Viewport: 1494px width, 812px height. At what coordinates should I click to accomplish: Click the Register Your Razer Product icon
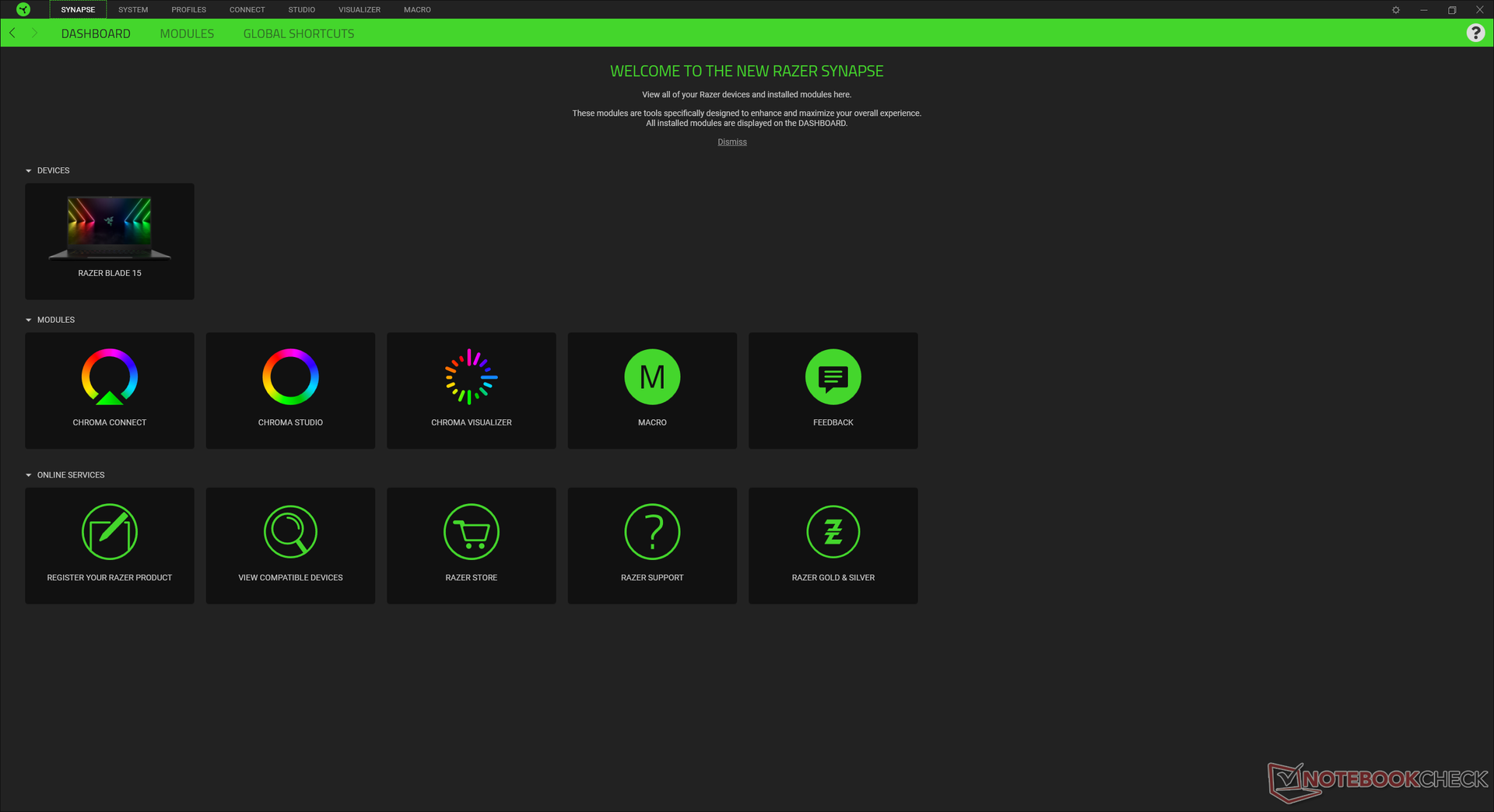pos(110,532)
